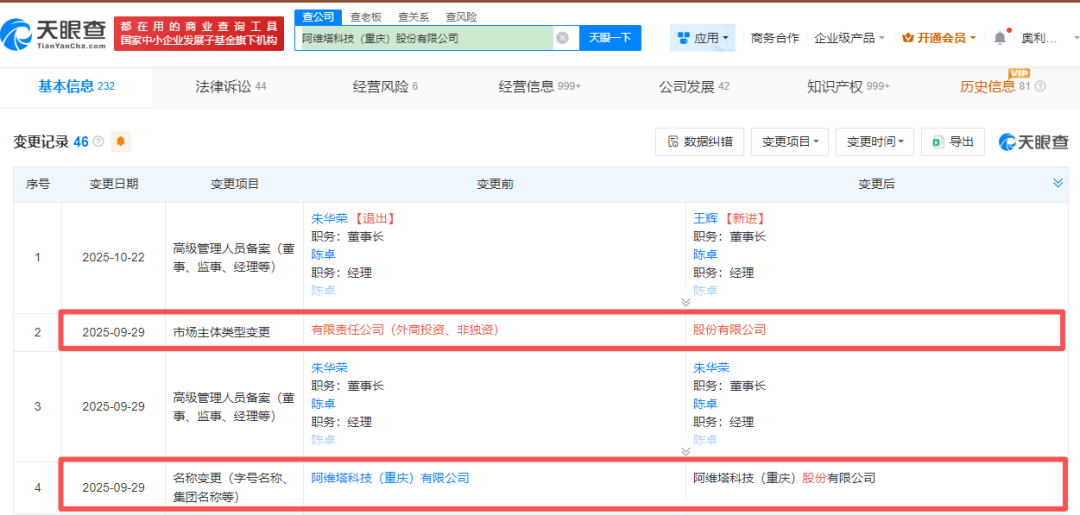Viewport: 1080px width, 515px height.
Task: Clear the search box with the X icon
Action: pyautogui.click(x=562, y=38)
